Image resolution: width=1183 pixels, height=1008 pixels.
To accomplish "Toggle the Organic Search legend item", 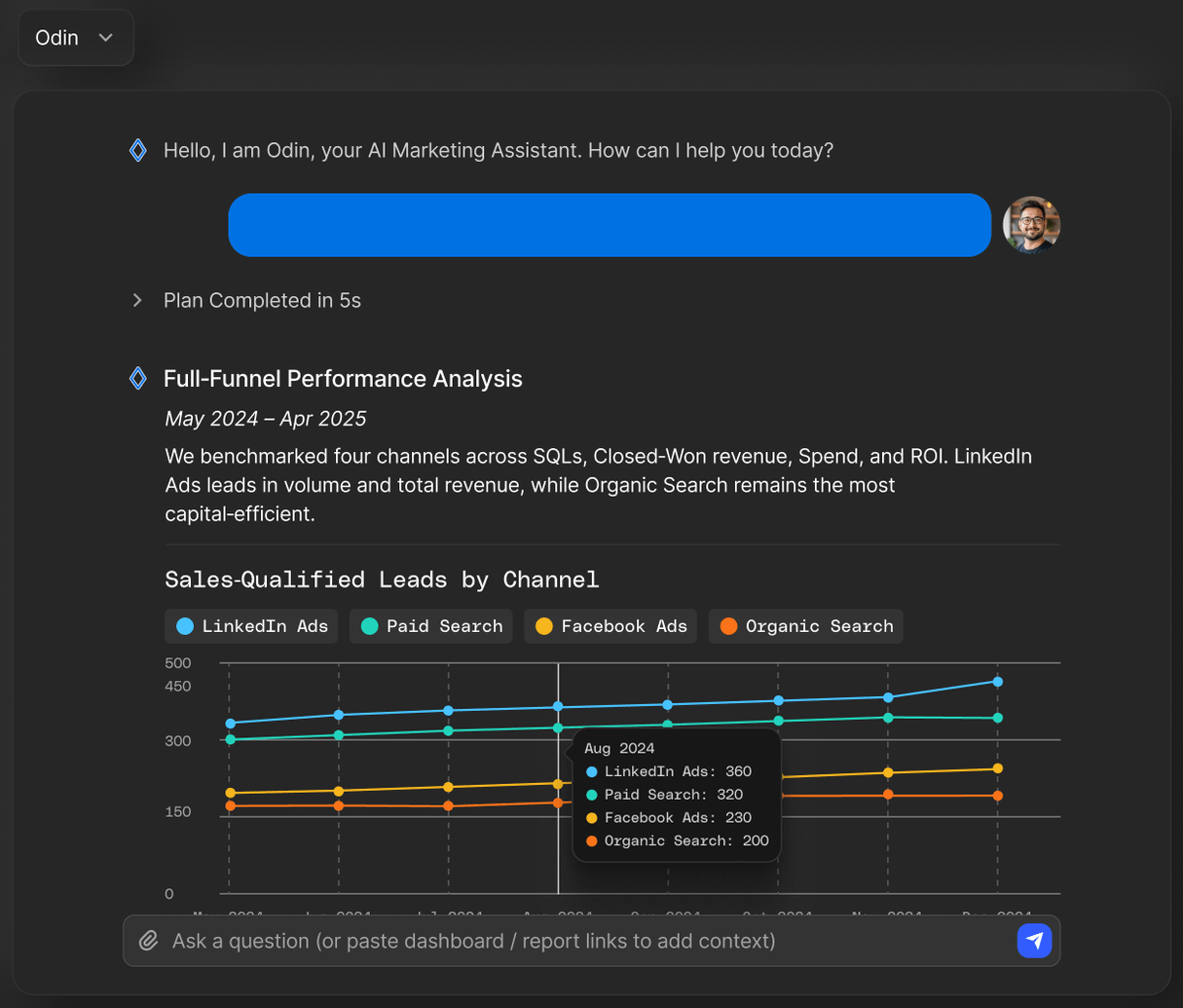I will [x=806, y=626].
